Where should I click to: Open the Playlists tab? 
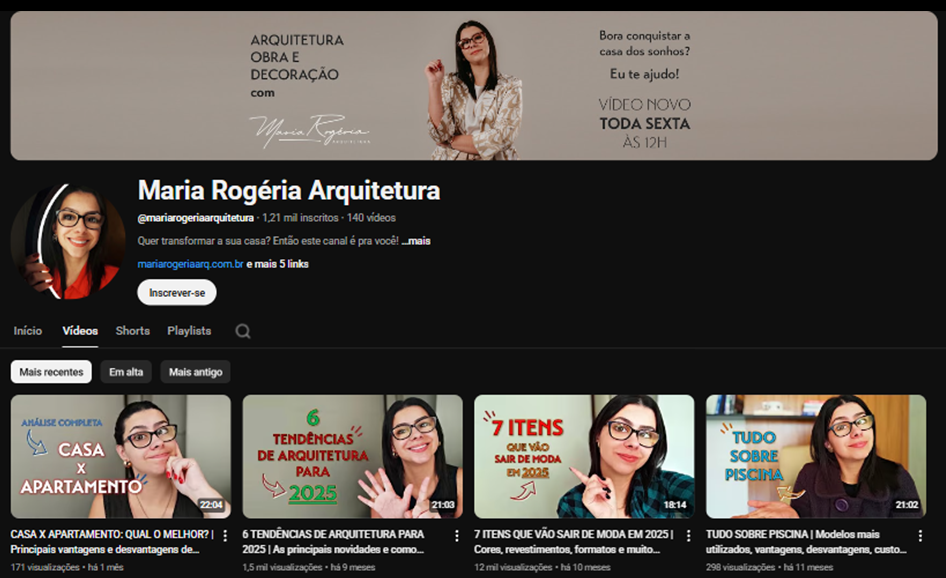(189, 331)
